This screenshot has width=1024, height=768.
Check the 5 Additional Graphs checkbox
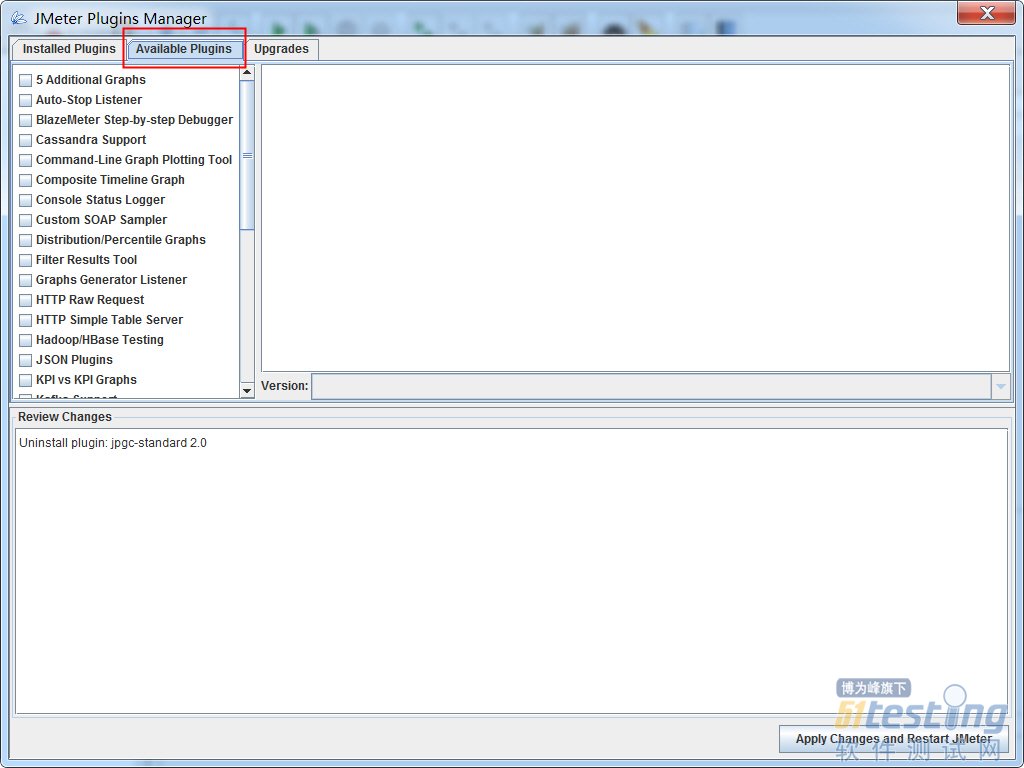click(x=25, y=80)
